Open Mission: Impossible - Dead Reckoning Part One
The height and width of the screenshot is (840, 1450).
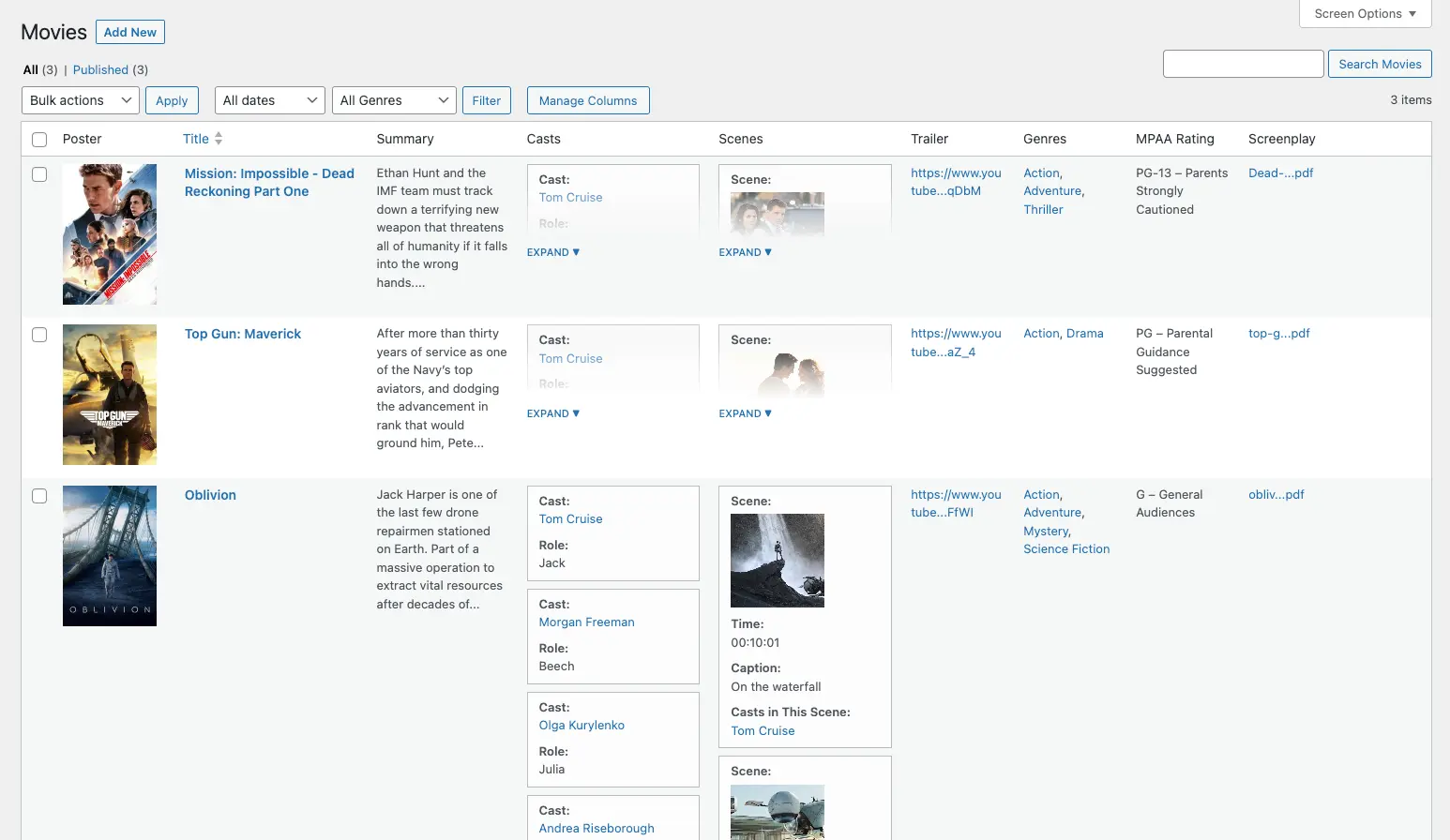pyautogui.click(x=269, y=183)
